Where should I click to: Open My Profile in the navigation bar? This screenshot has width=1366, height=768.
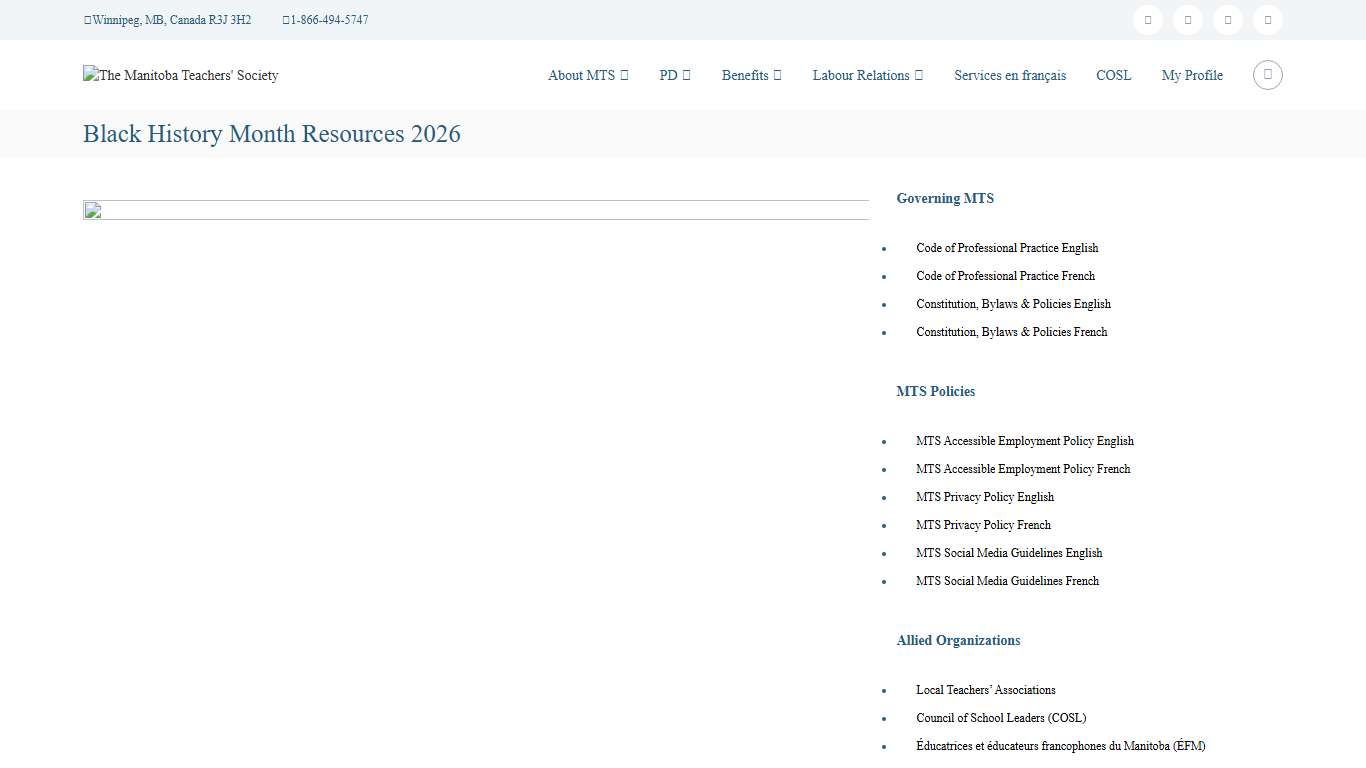point(1191,75)
